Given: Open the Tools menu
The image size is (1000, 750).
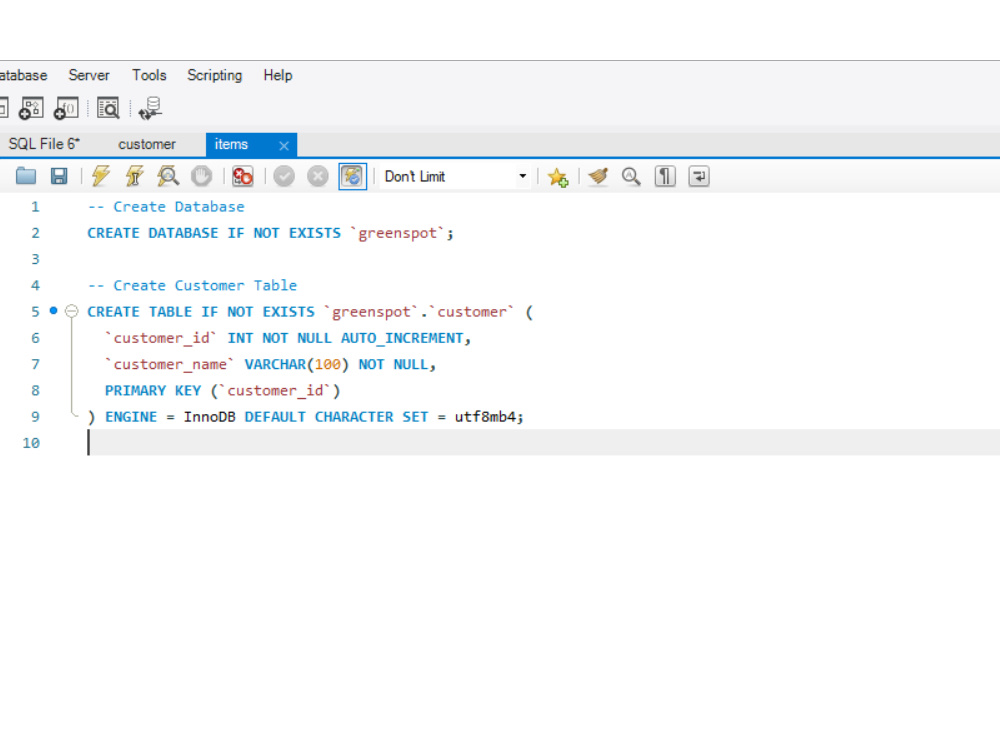Looking at the screenshot, I should pos(149,75).
